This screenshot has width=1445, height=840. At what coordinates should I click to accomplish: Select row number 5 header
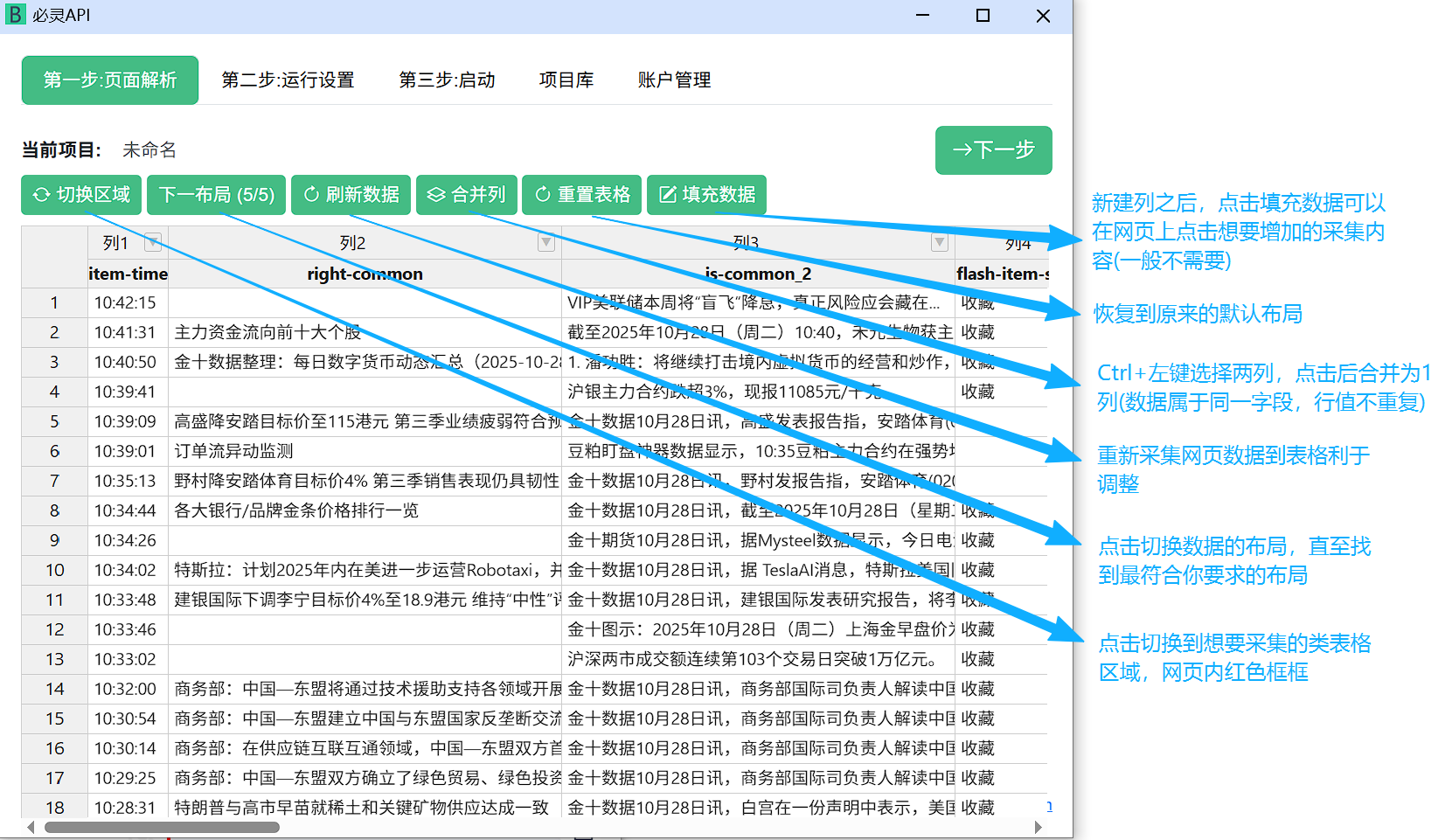[x=54, y=421]
